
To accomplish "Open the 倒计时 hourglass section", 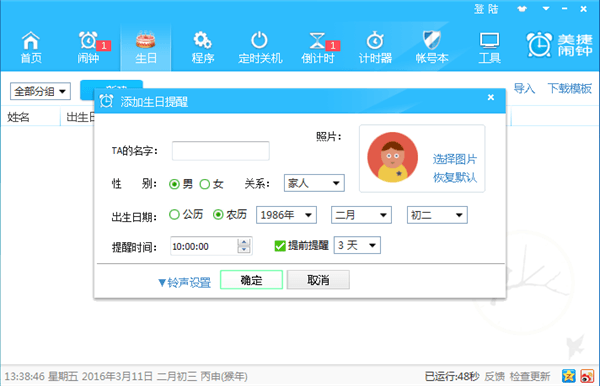I will click(x=318, y=47).
